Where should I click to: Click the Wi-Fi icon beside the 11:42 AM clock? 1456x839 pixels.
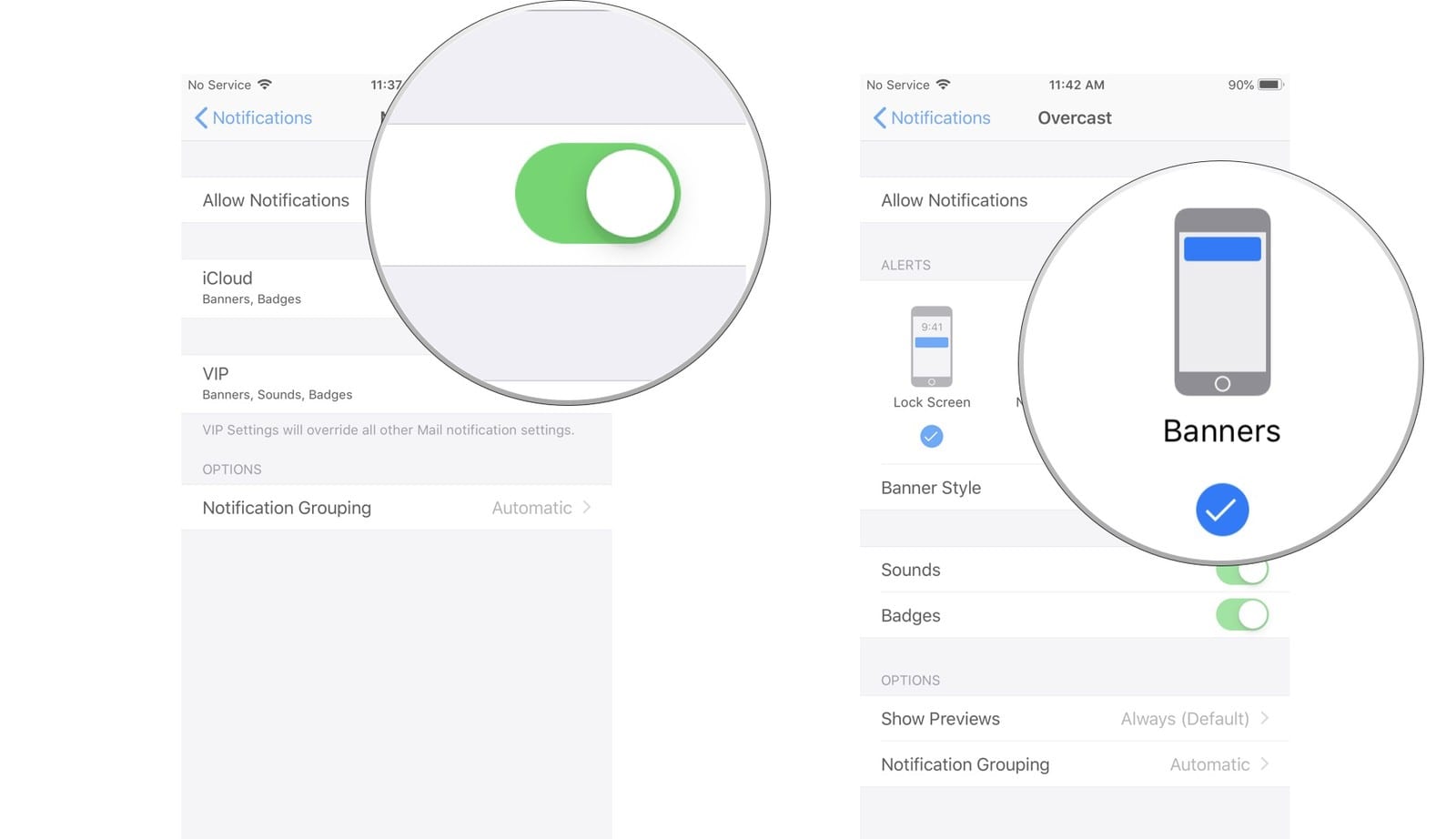(944, 85)
